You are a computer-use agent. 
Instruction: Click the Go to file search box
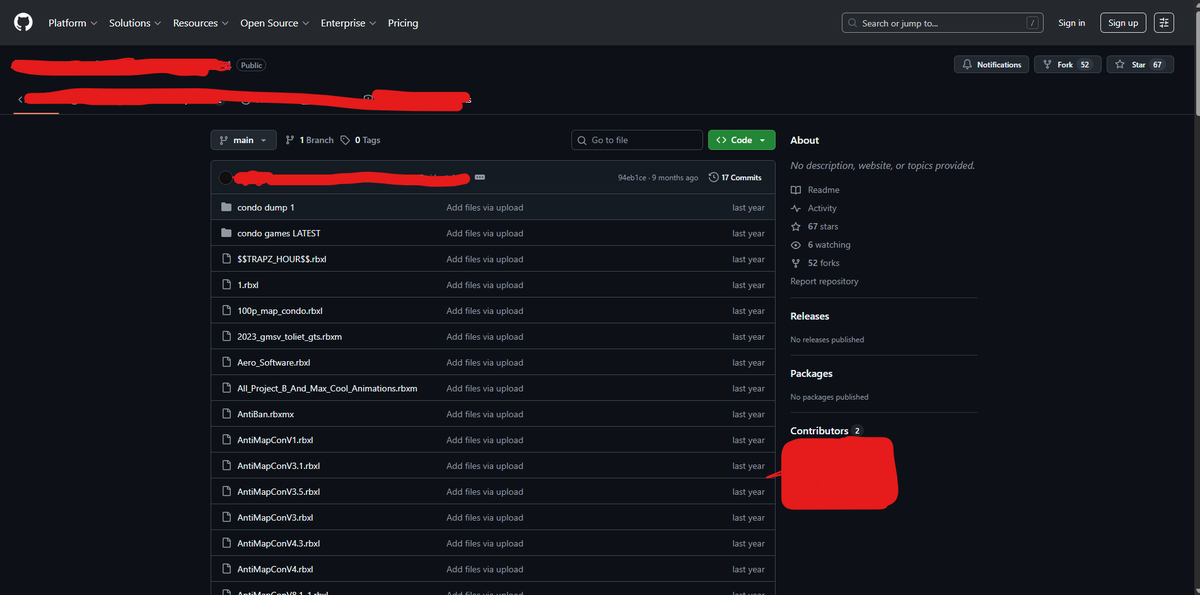pos(637,140)
